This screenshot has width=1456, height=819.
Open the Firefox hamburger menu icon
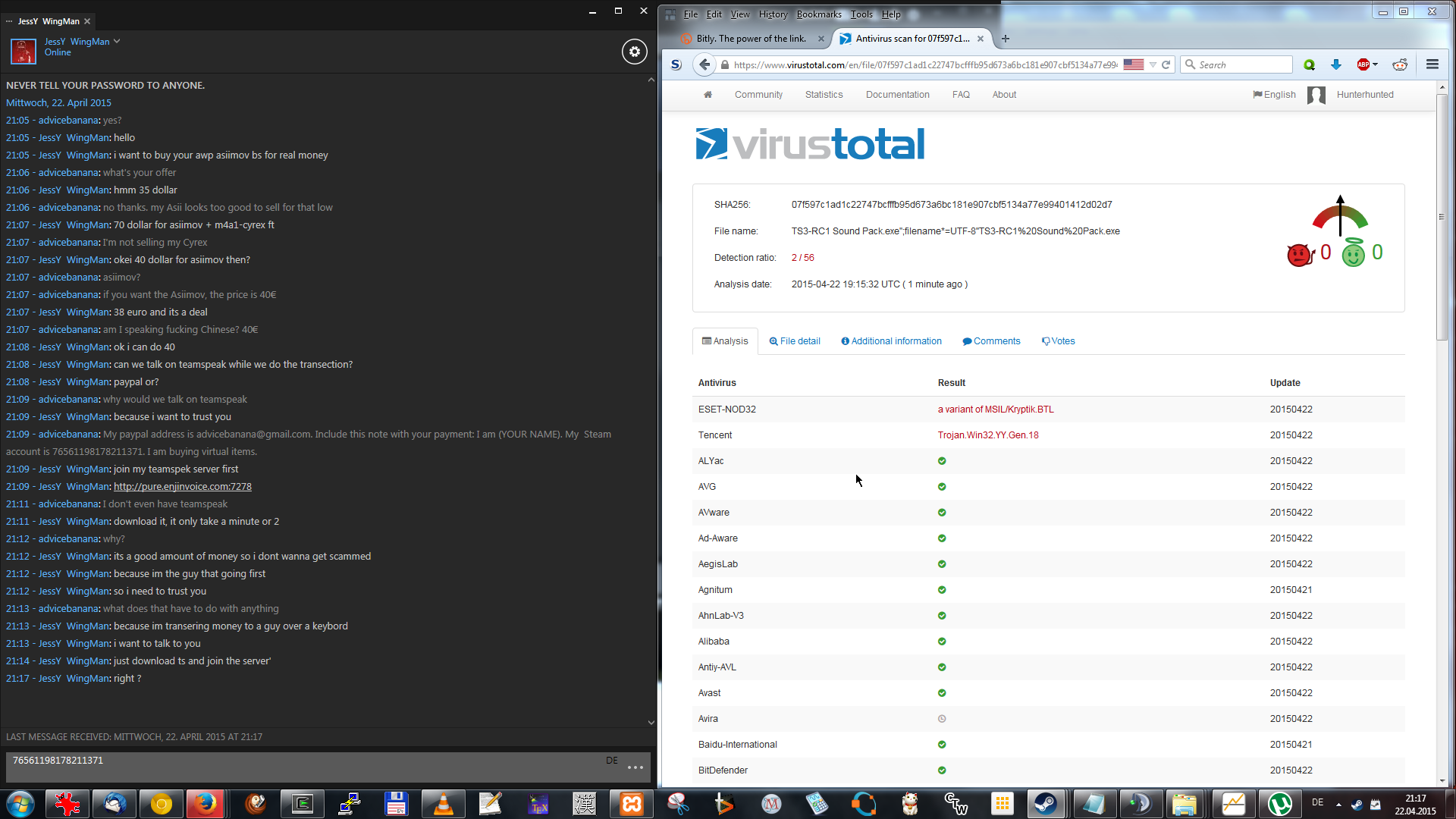coord(1432,64)
